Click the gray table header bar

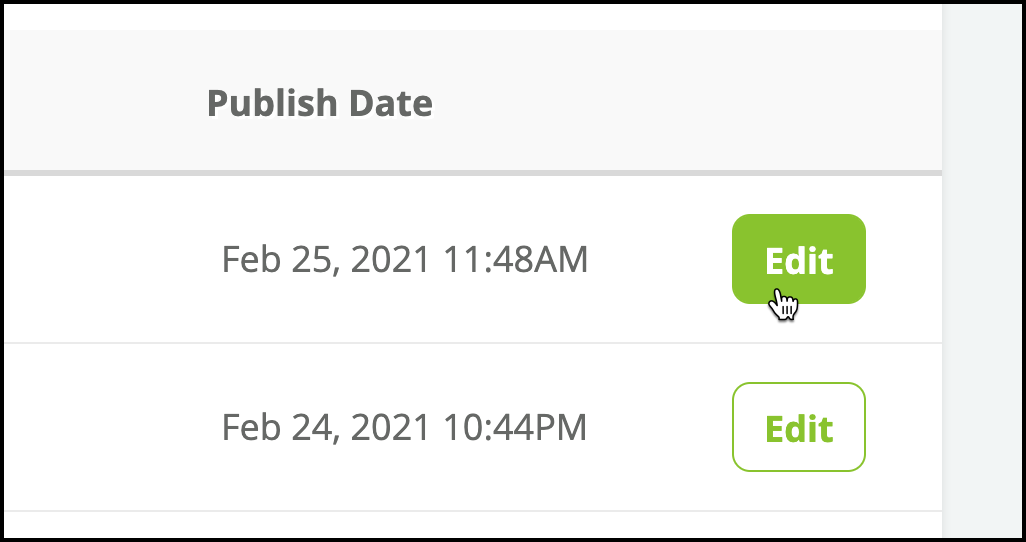pyautogui.click(x=473, y=100)
